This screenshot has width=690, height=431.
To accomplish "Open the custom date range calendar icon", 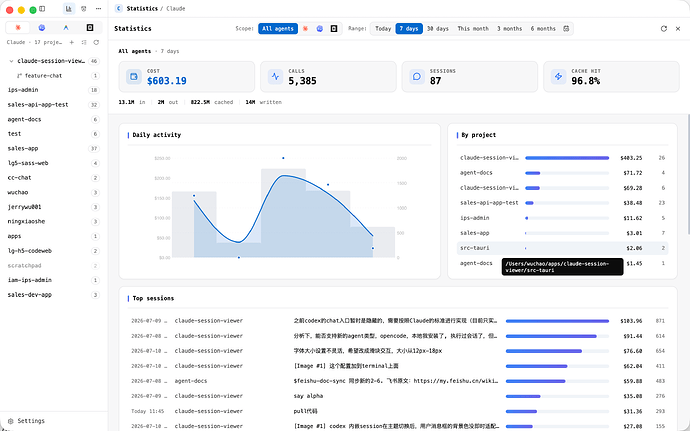I will tap(566, 29).
